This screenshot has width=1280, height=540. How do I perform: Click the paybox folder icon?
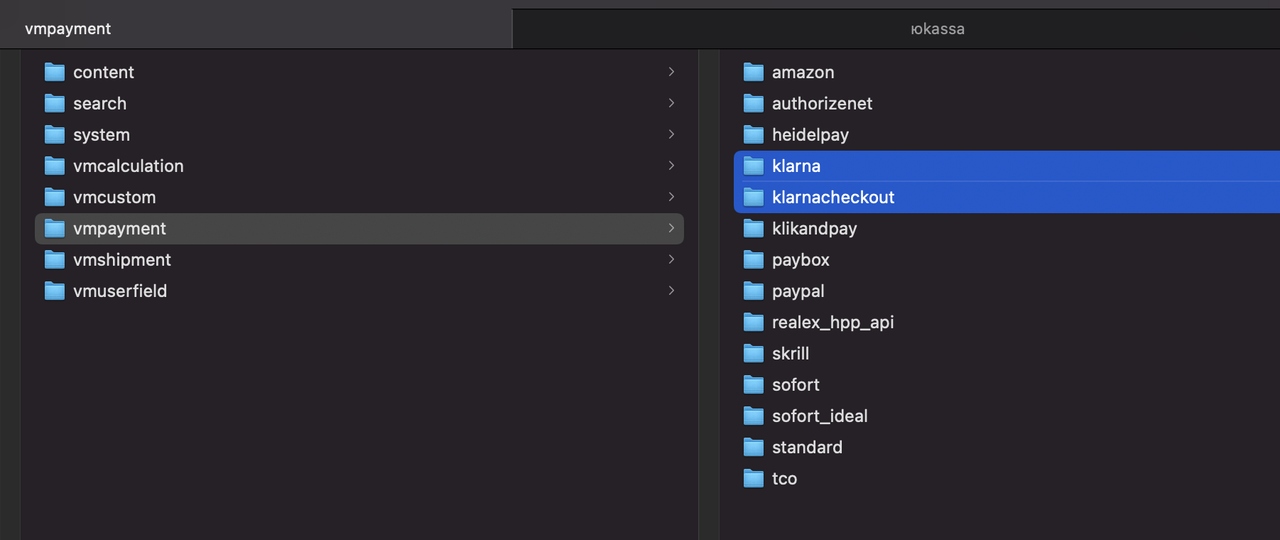pos(754,259)
